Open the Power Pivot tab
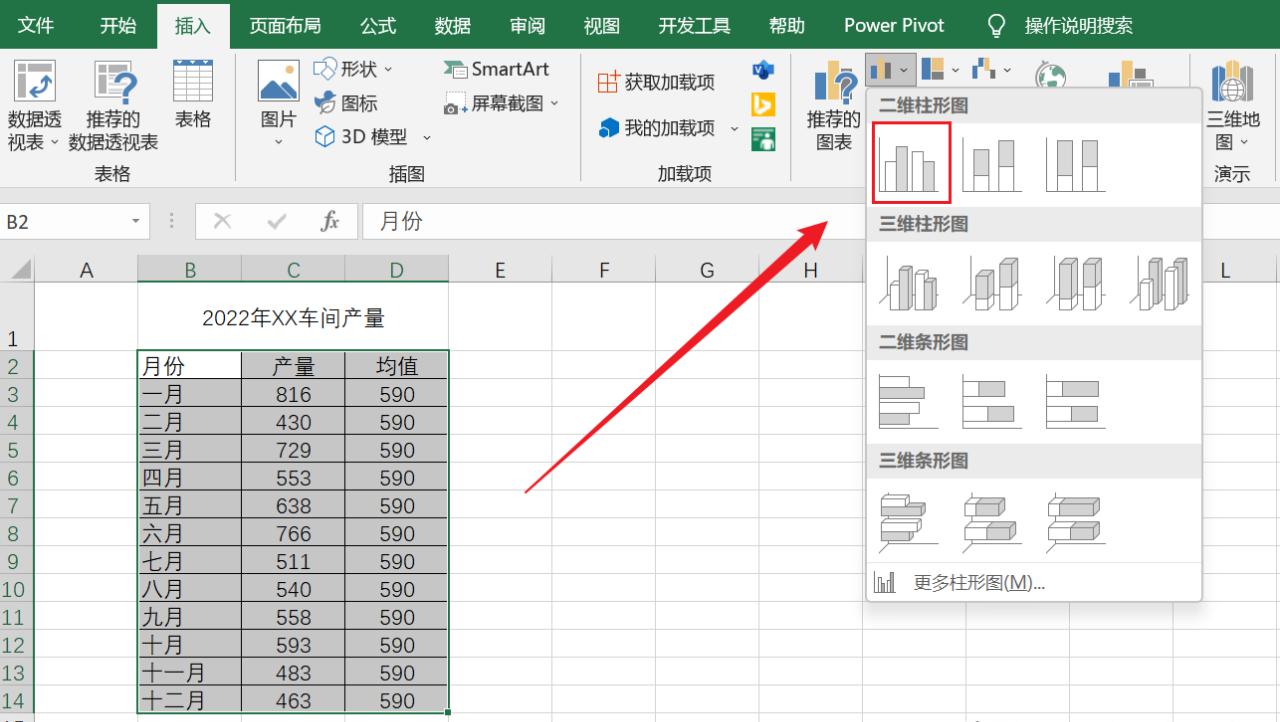 tap(894, 25)
